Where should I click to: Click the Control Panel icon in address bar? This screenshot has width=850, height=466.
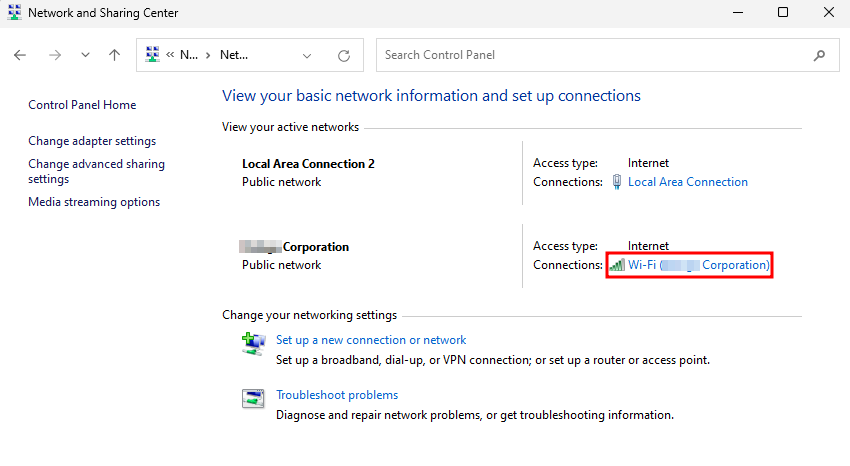point(154,56)
